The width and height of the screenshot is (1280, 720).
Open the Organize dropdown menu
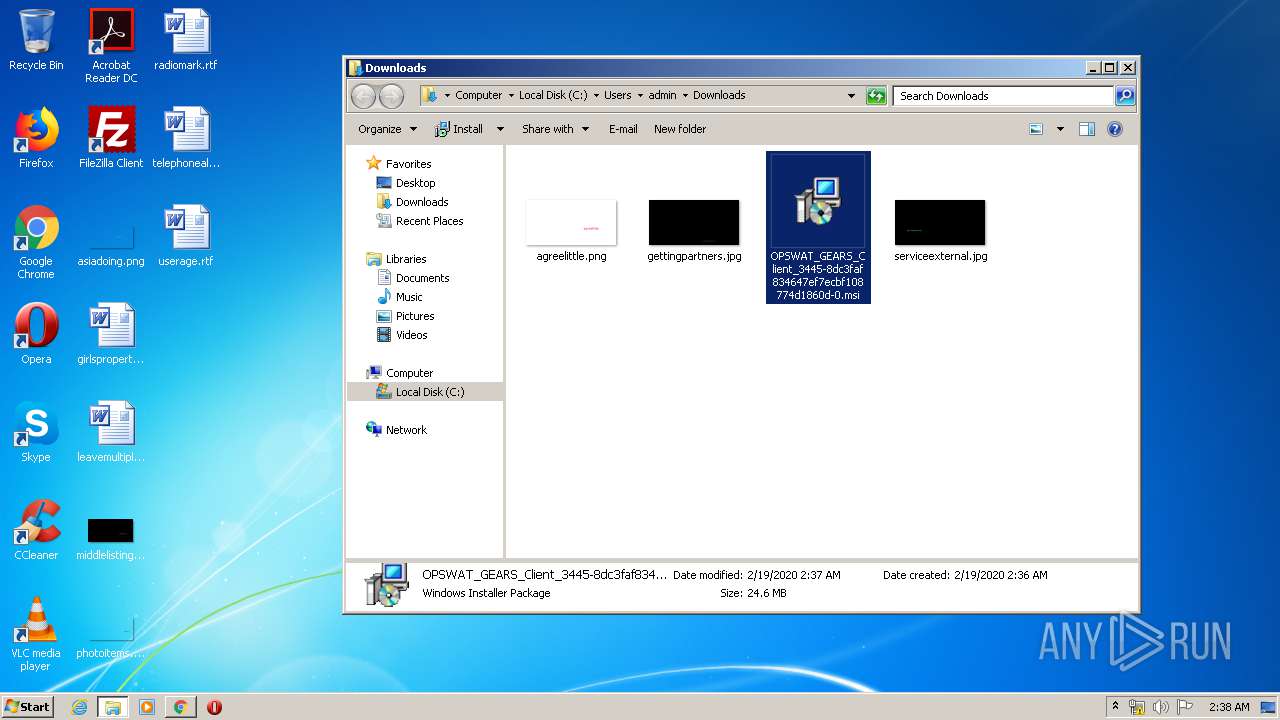click(387, 129)
